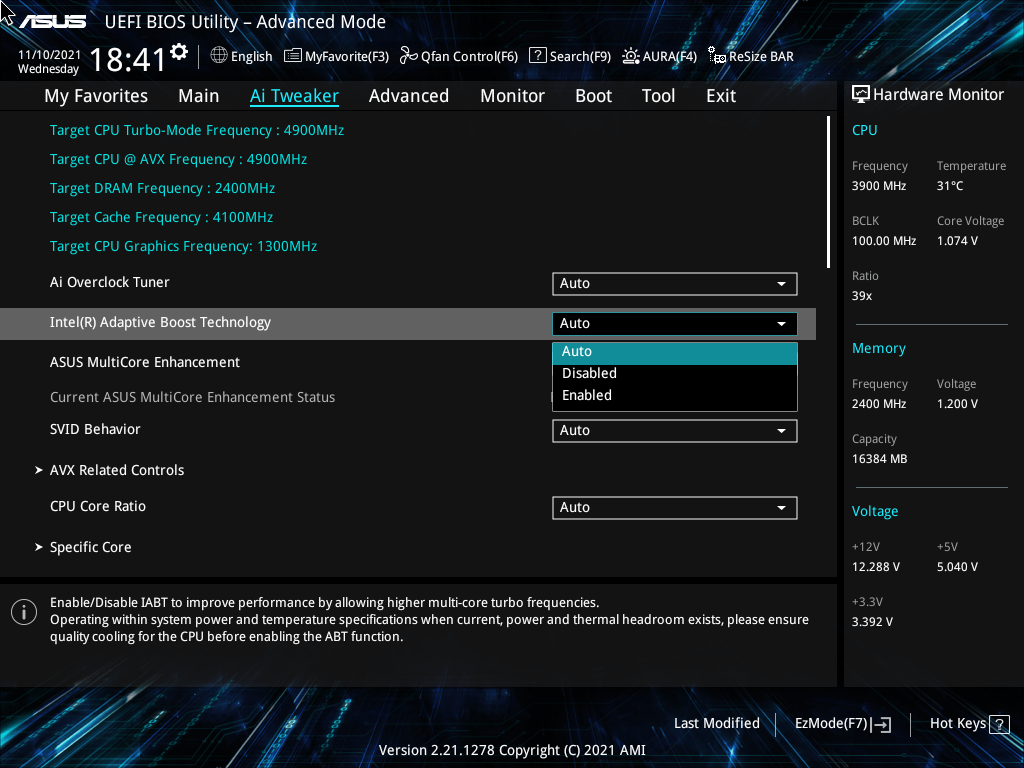The height and width of the screenshot is (768, 1024).
Task: Collapse the Intel Adaptive Boost Technology dropdown
Action: click(675, 324)
